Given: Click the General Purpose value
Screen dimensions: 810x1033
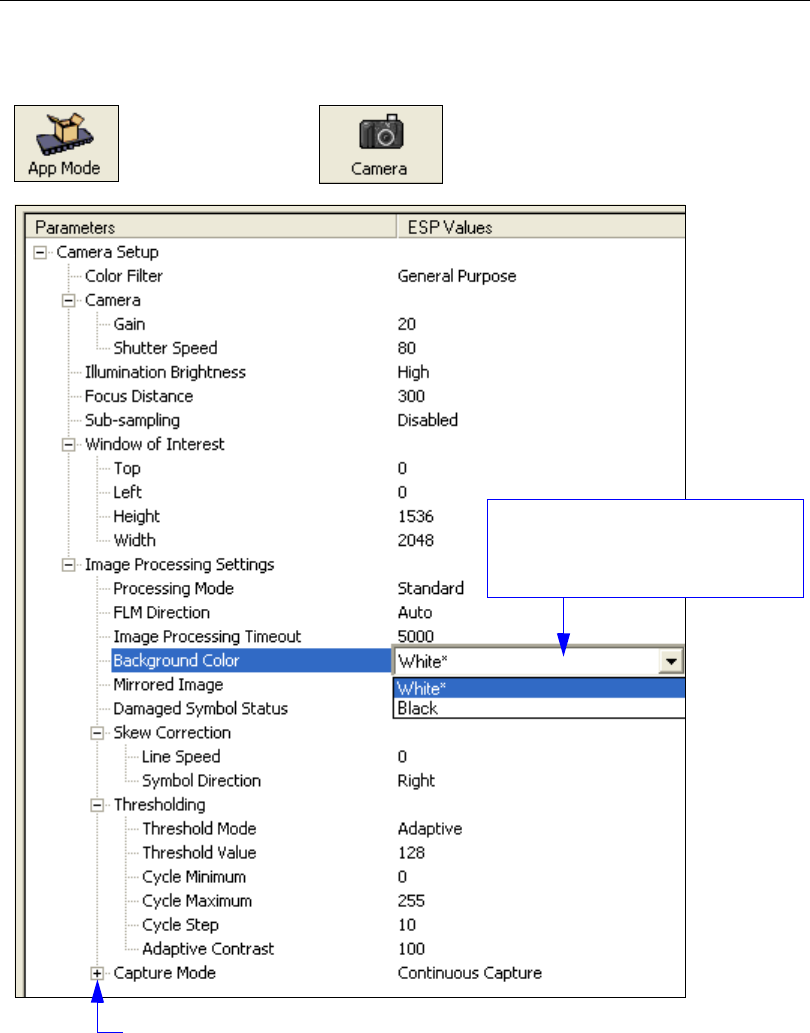Looking at the screenshot, I should 457,276.
